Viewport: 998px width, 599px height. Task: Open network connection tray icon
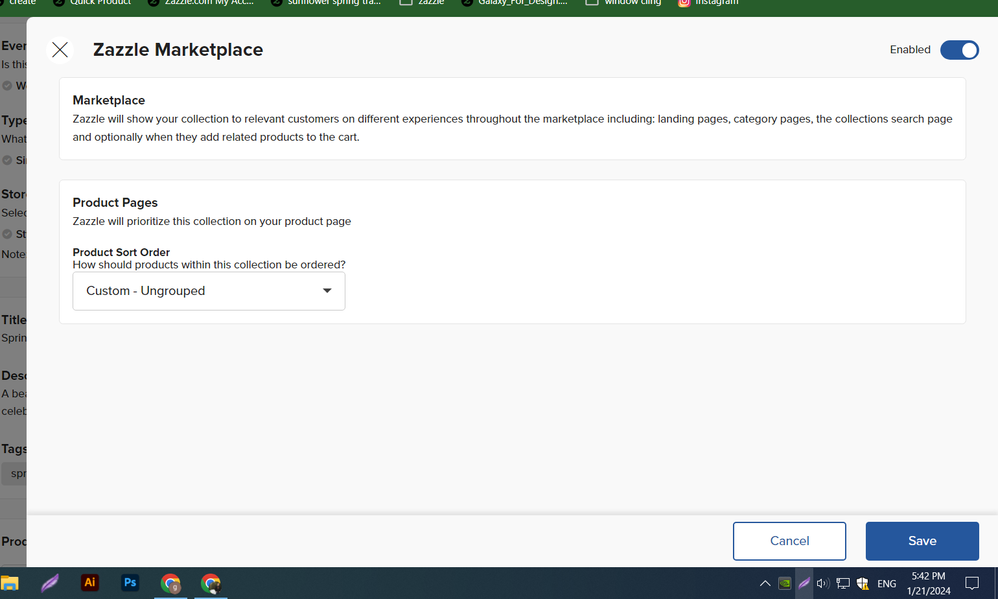[843, 583]
